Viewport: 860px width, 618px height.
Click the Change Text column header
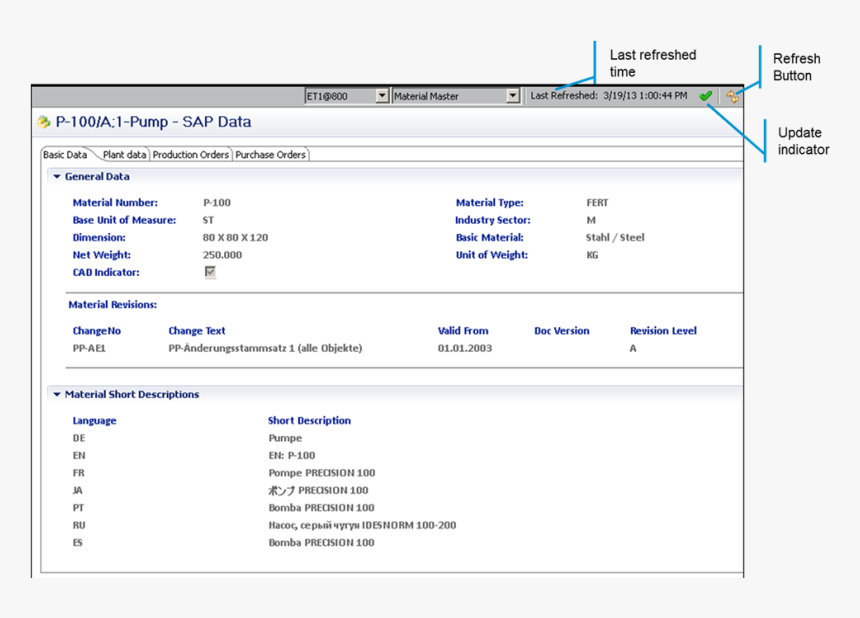[x=197, y=331]
